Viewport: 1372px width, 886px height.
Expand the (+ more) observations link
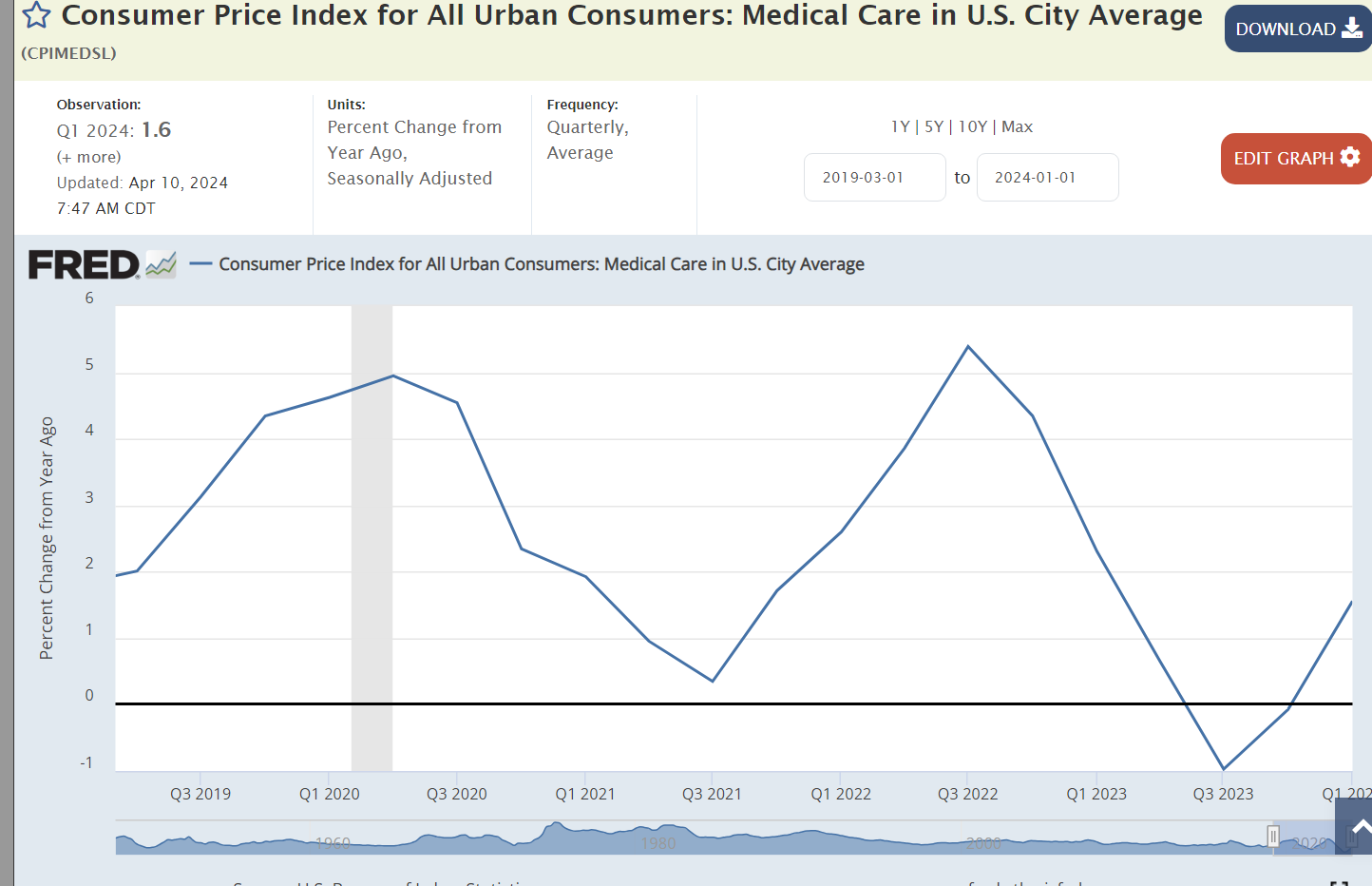[89, 157]
